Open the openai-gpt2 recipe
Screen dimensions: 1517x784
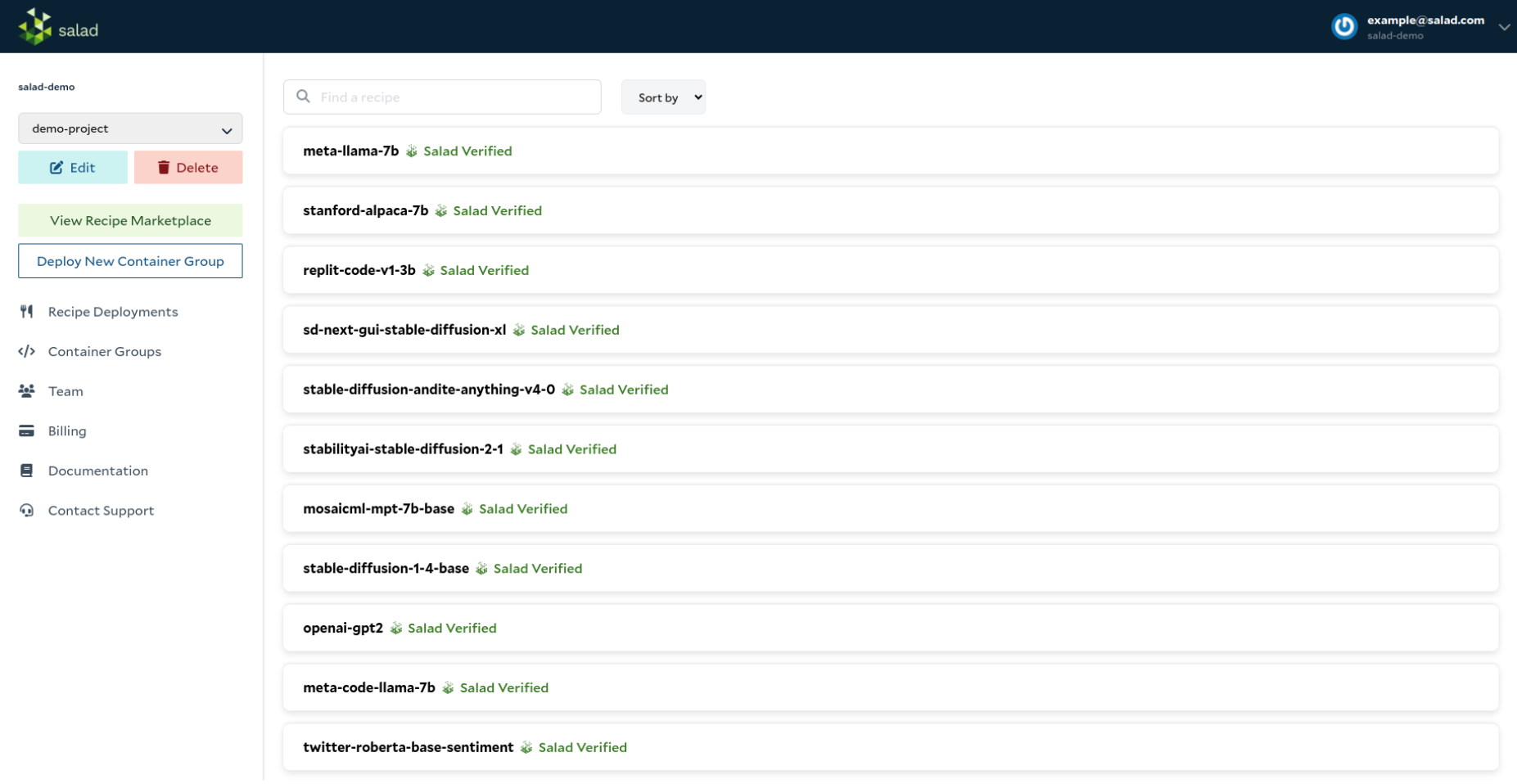click(891, 629)
